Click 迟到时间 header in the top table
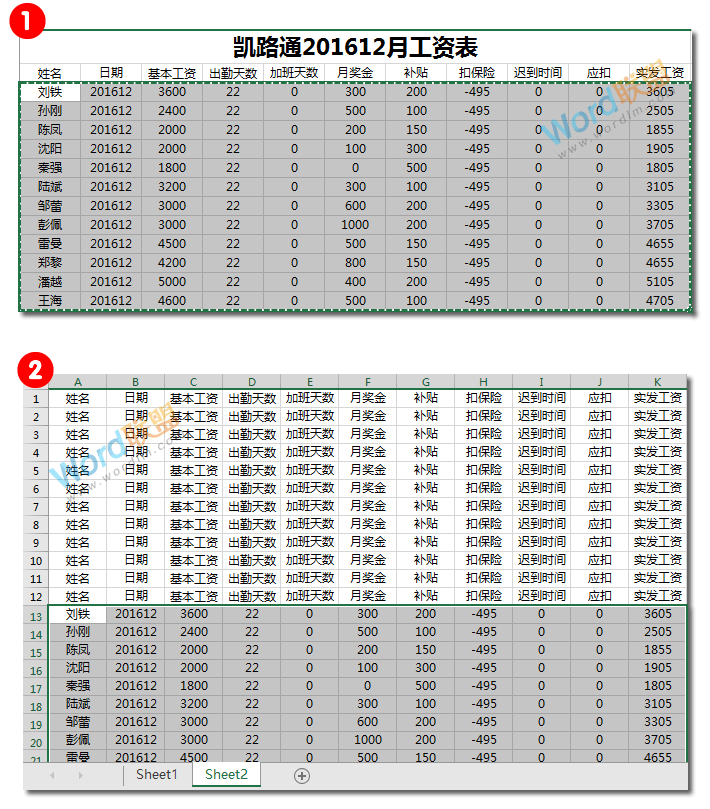Image resolution: width=710 pixels, height=809 pixels. (538, 73)
